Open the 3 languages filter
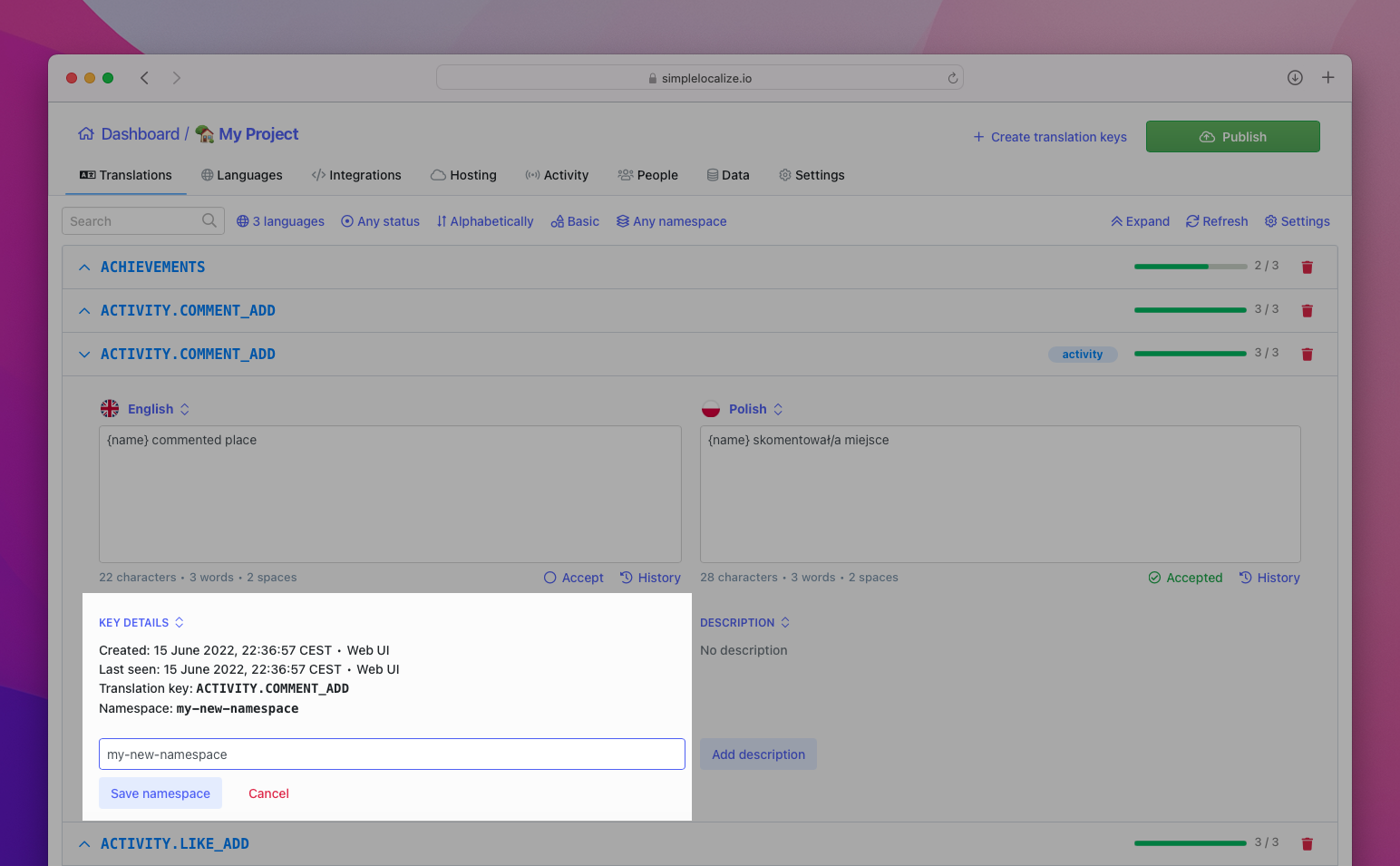The height and width of the screenshot is (866, 1400). click(280, 221)
